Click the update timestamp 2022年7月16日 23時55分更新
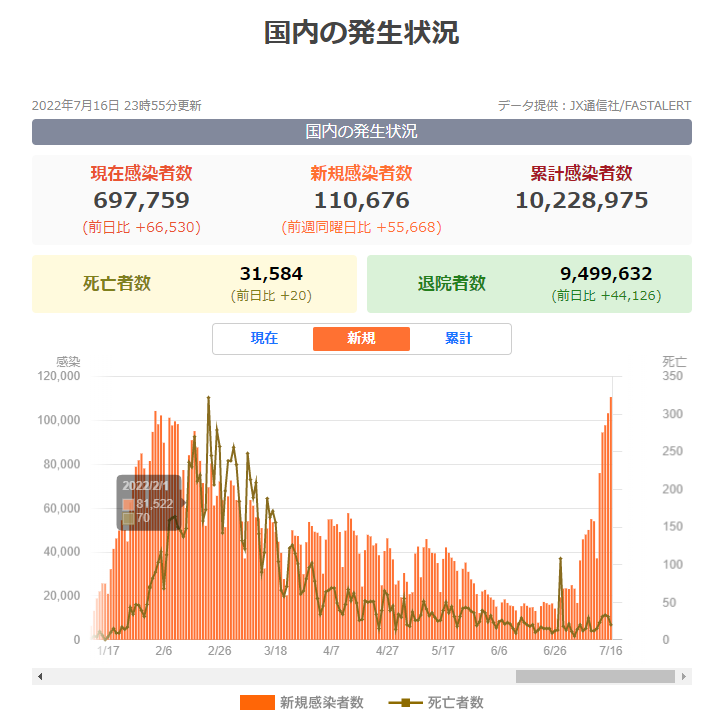The image size is (719, 717). pyautogui.click(x=116, y=106)
